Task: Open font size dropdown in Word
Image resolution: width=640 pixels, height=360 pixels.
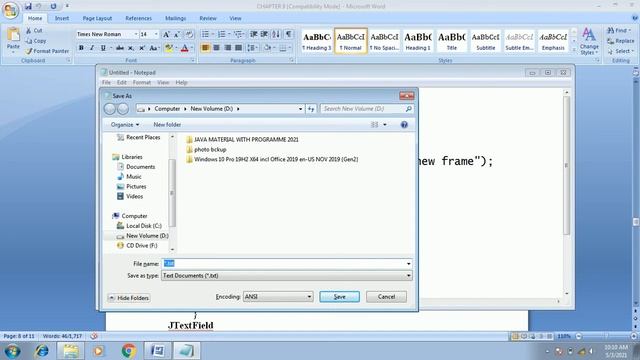Action: [156, 35]
